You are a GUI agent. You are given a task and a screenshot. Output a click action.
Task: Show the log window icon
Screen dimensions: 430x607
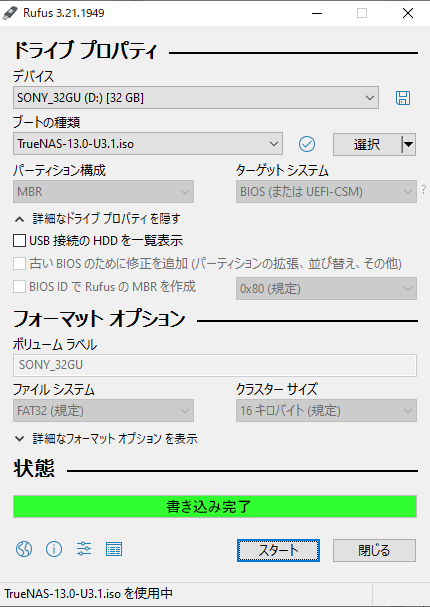point(114,549)
